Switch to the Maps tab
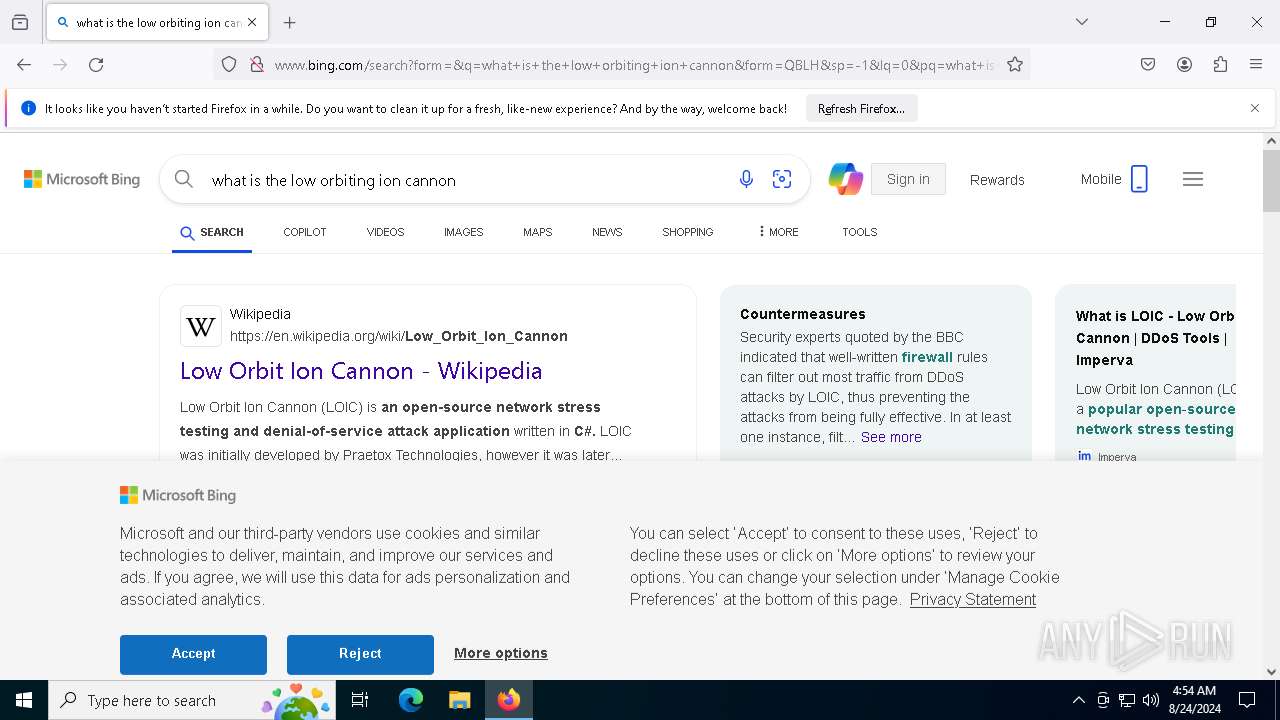The width and height of the screenshot is (1280, 720). point(537,232)
